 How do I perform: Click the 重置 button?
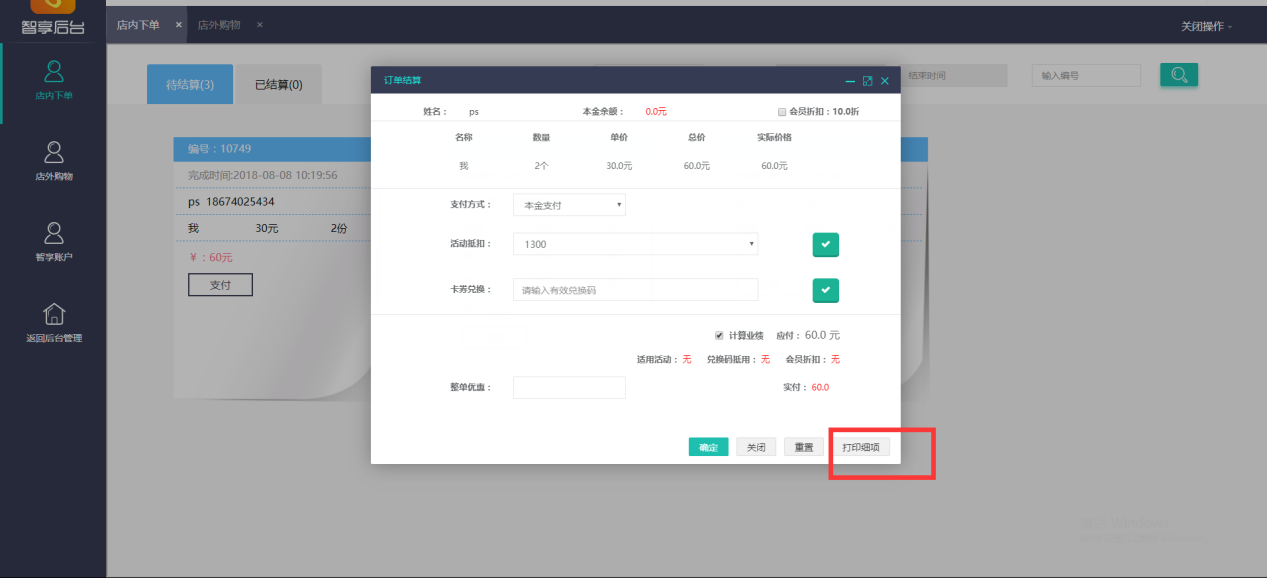point(804,447)
